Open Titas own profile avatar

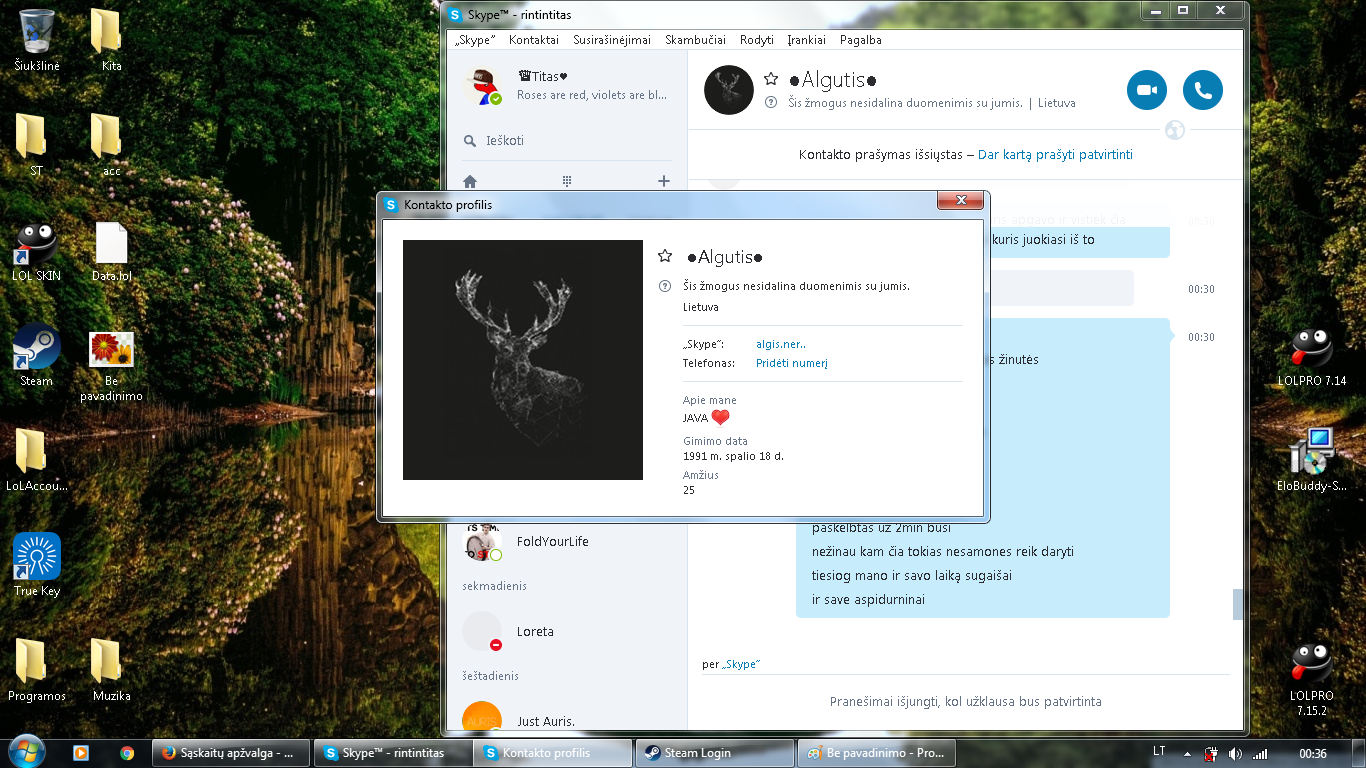482,86
